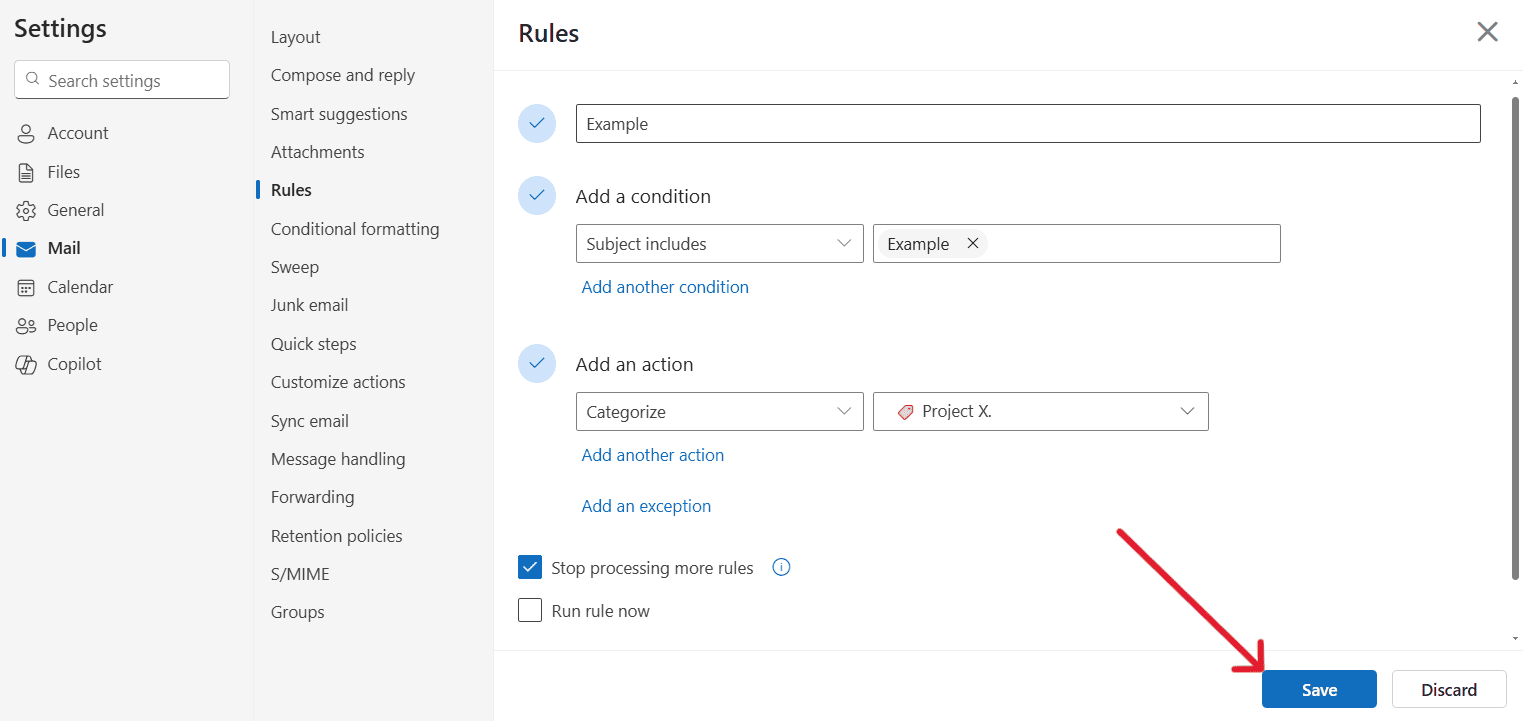
Task: Save the new rule
Action: coord(1319,689)
